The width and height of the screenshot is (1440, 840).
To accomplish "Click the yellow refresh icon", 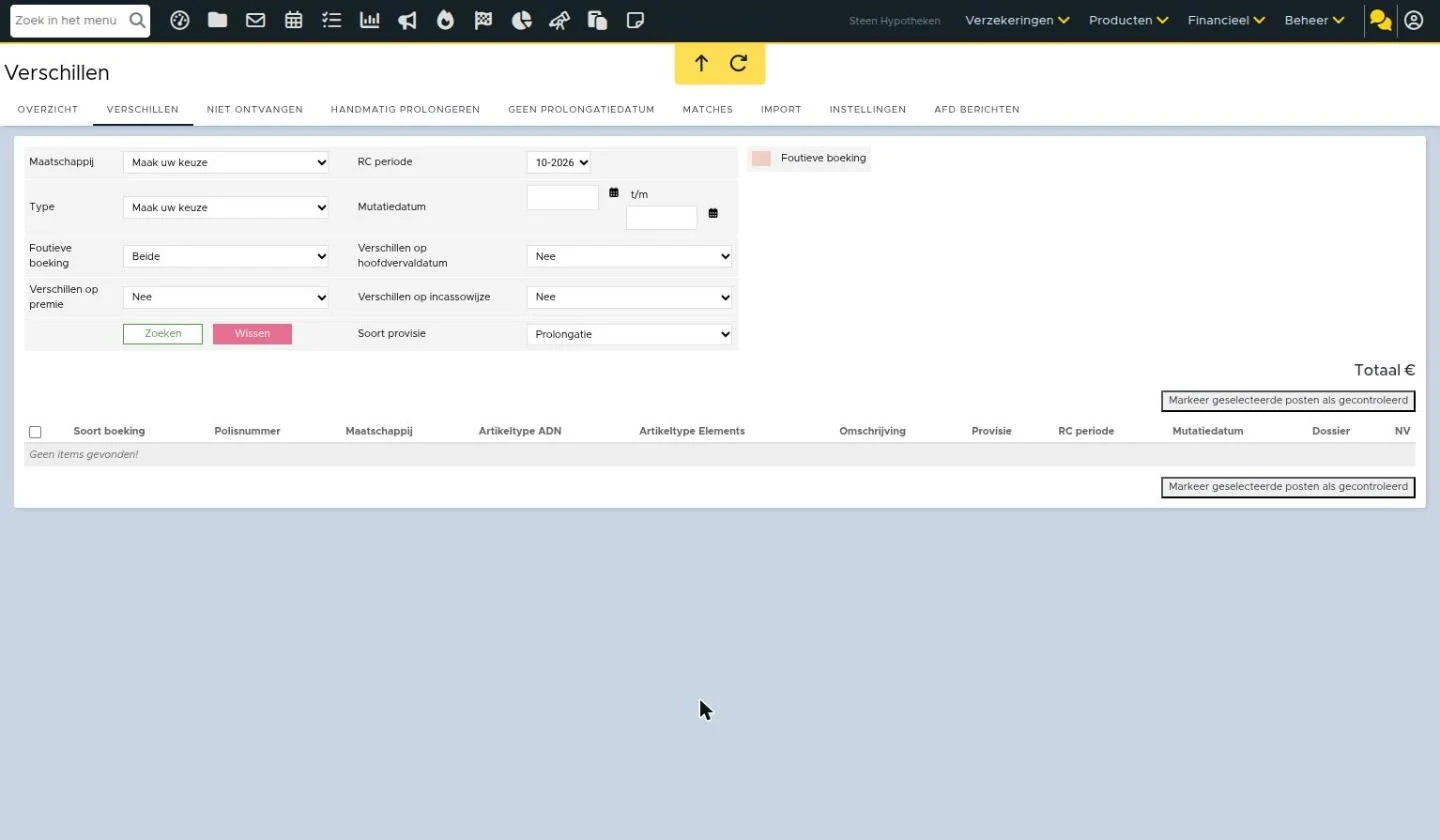I will pyautogui.click(x=739, y=63).
